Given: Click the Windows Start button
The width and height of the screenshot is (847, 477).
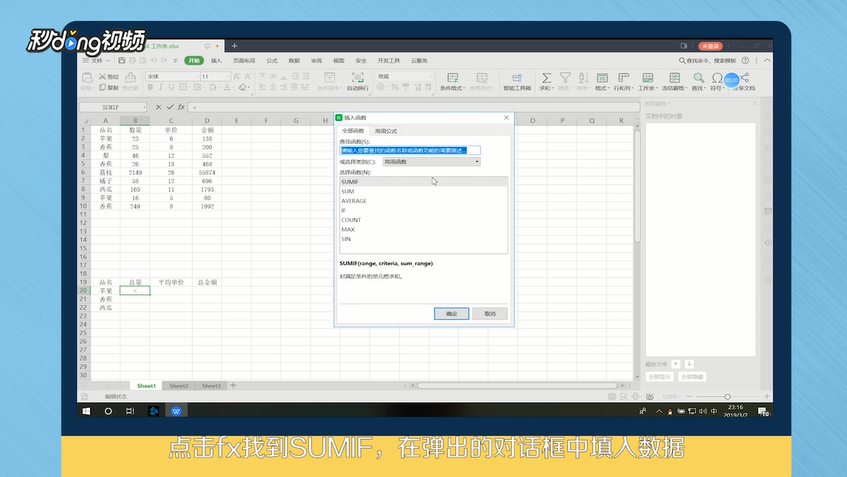Looking at the screenshot, I should (86, 411).
